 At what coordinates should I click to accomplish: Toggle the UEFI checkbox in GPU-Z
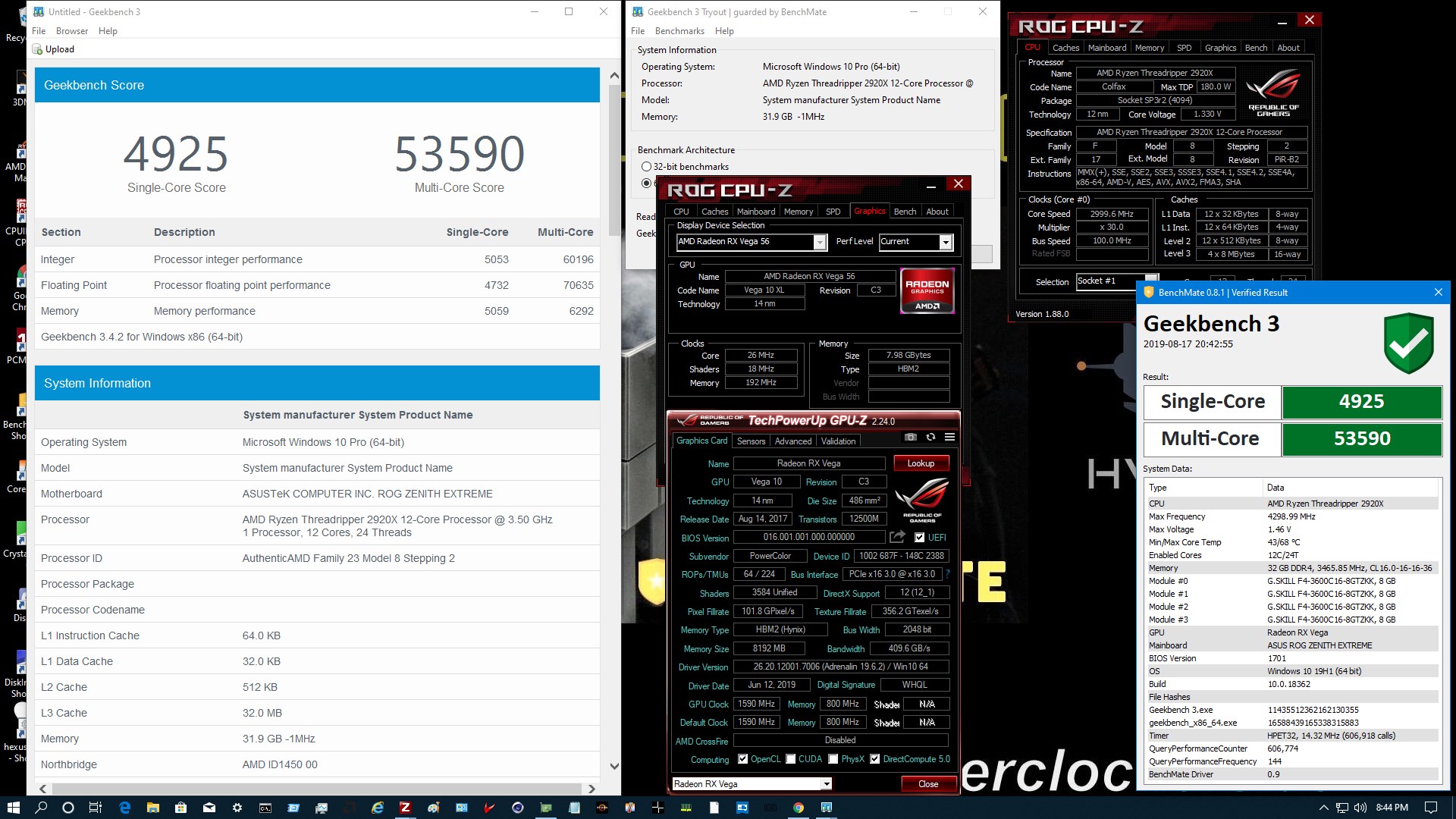pos(919,538)
